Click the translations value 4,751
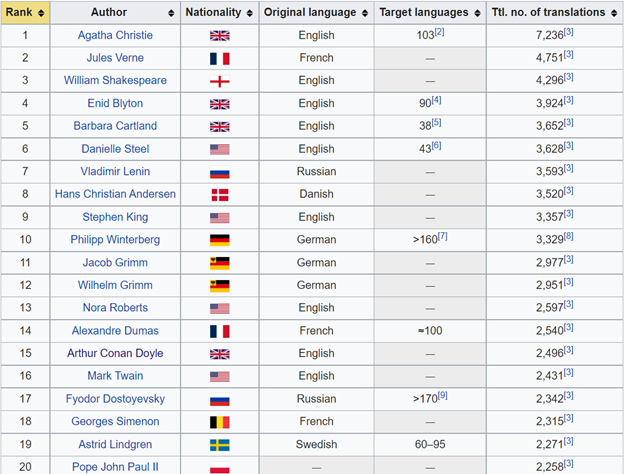624x474 pixels. pyautogui.click(x=550, y=58)
